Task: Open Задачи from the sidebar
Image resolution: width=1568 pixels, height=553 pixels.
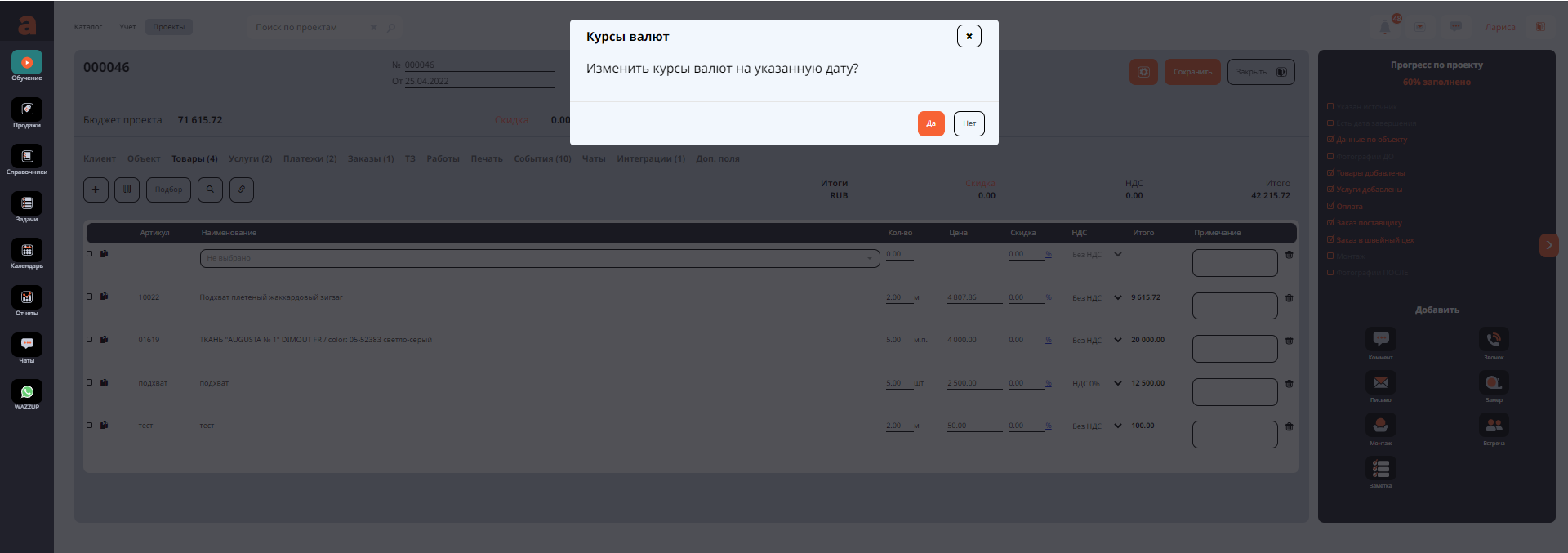Action: coord(27,204)
